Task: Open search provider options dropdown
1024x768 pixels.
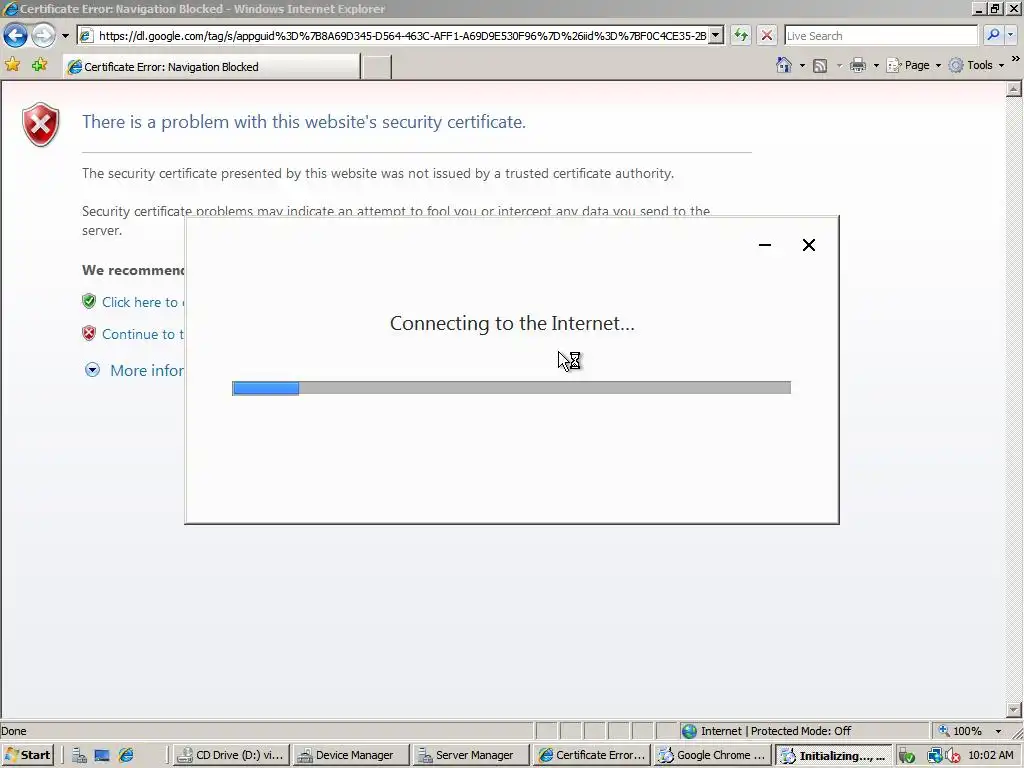Action: (x=1011, y=35)
